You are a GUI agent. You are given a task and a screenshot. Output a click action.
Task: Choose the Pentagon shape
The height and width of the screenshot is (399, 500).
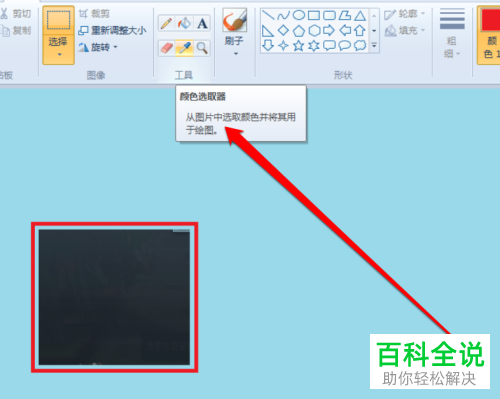(299, 31)
